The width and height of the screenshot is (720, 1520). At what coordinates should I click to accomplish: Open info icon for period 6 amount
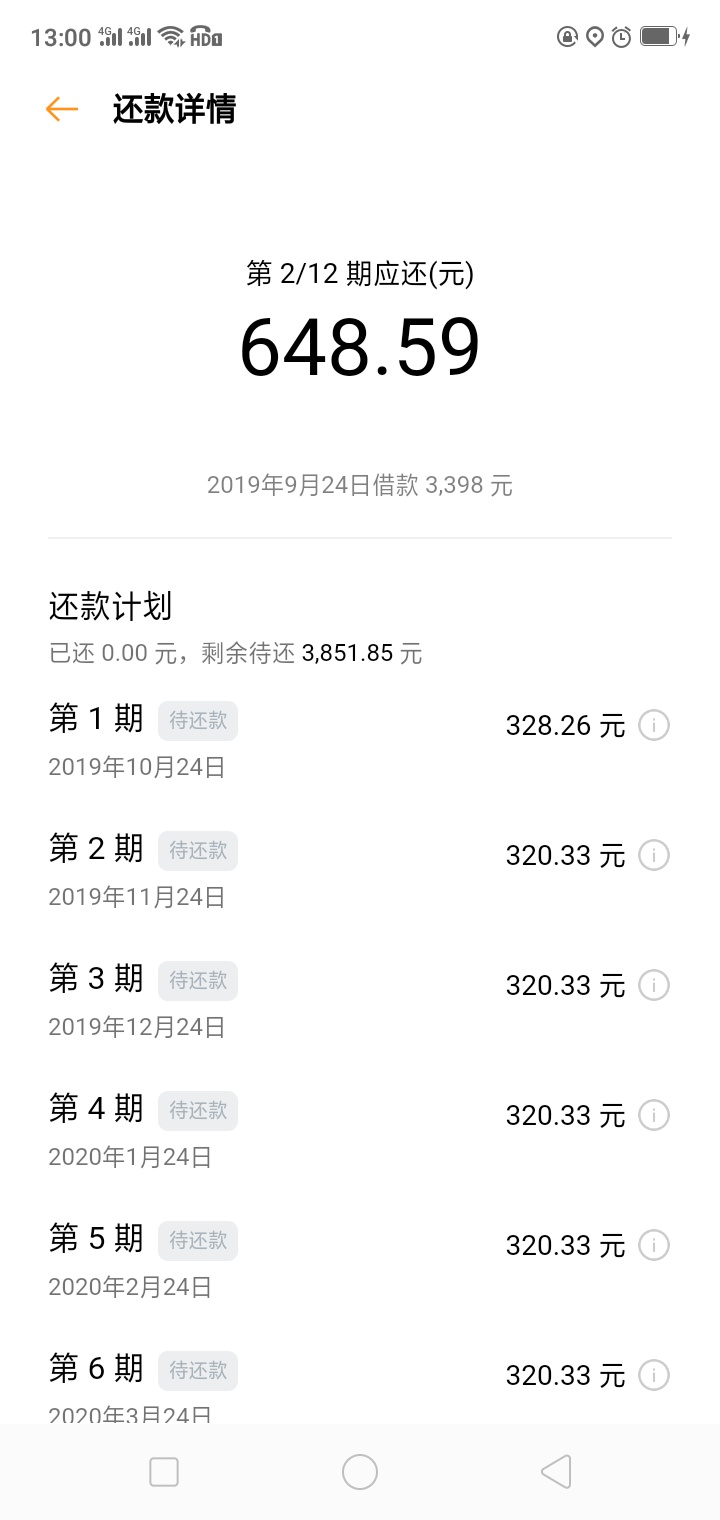click(654, 1375)
